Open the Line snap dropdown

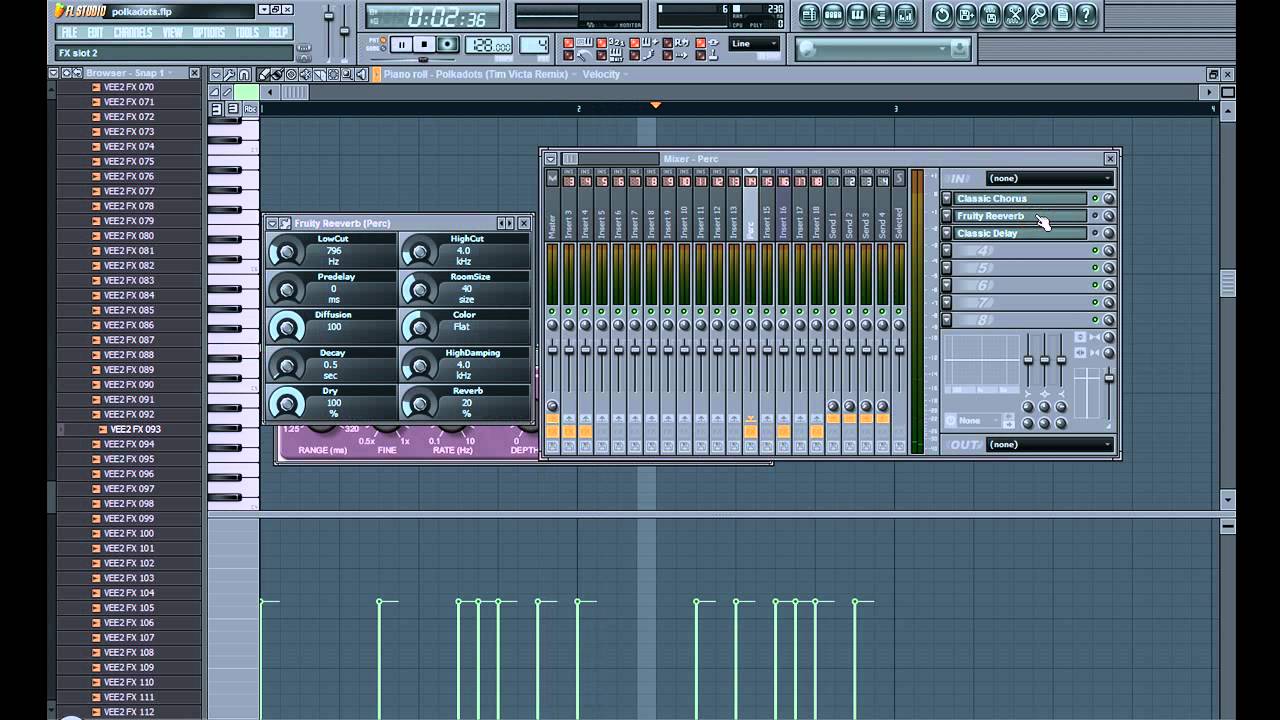coord(755,43)
